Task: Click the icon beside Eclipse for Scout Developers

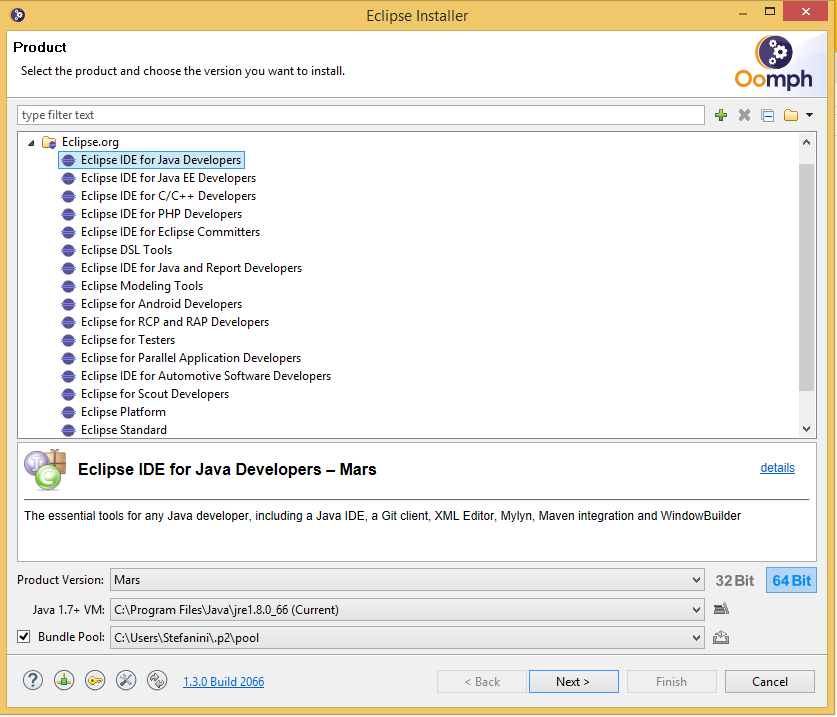Action: (68, 395)
